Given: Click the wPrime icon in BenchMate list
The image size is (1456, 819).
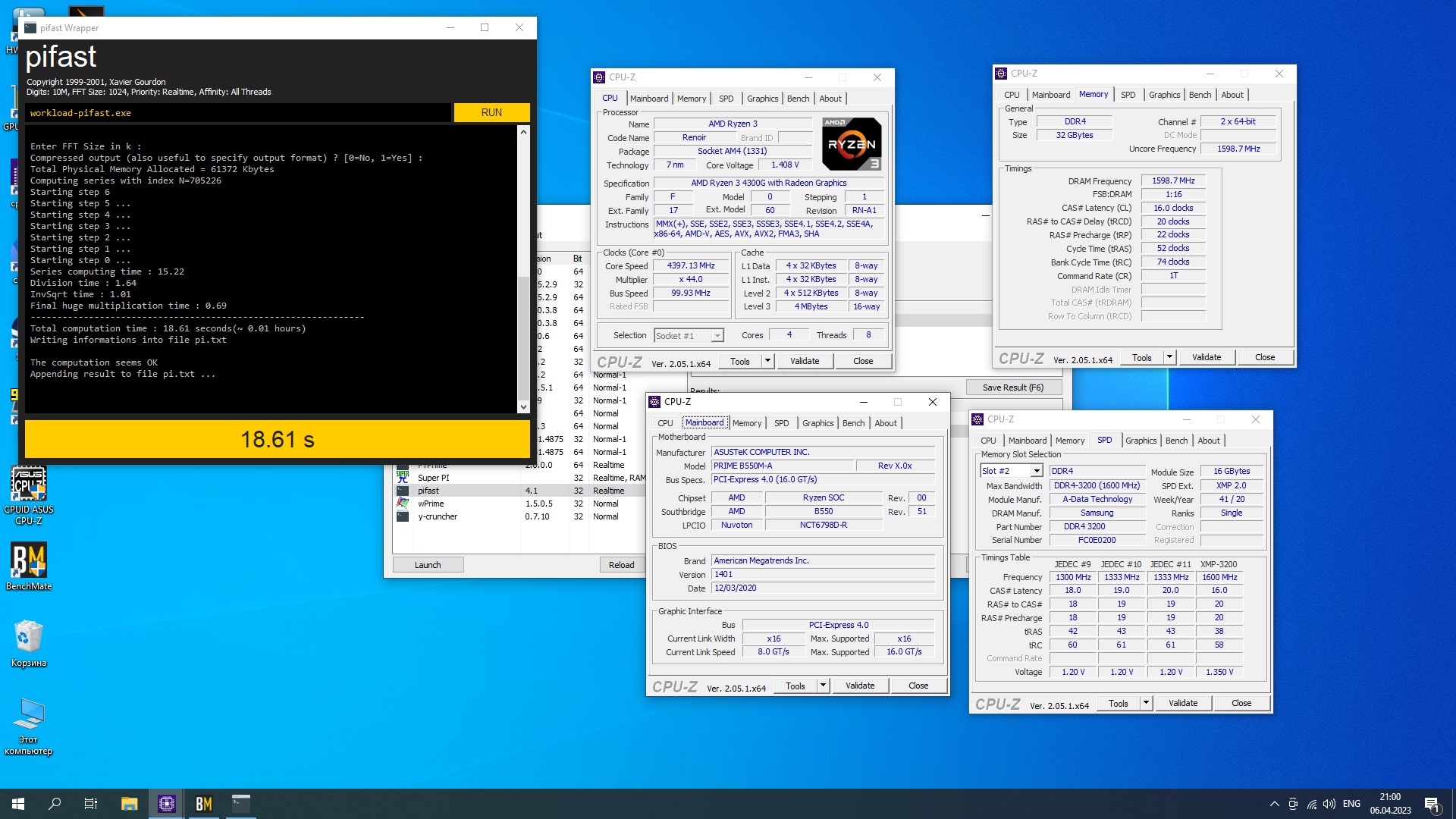Looking at the screenshot, I should [403, 504].
